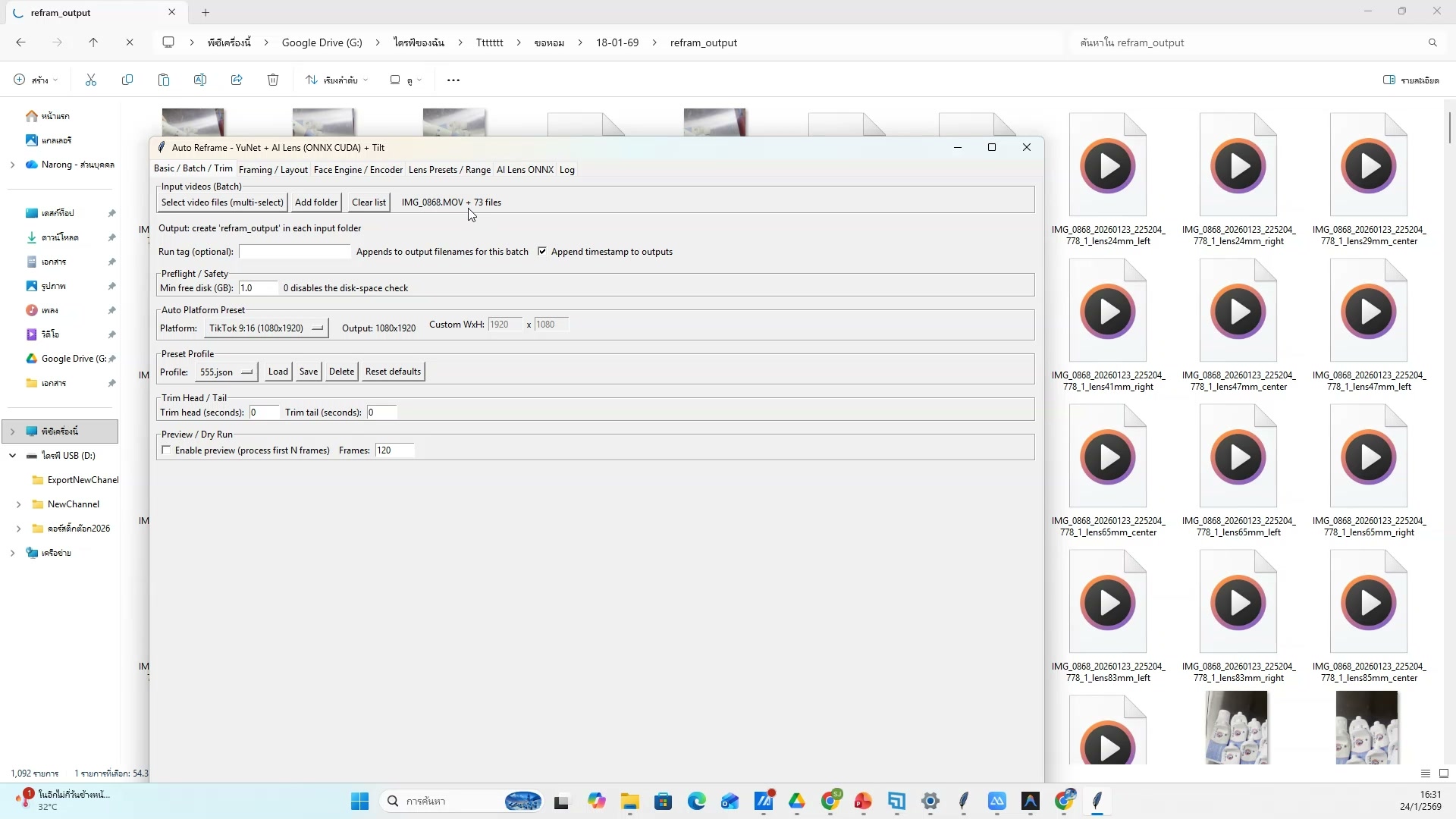The height and width of the screenshot is (819, 1456).
Task: Switch to the Framing / Layout tab
Action: click(x=273, y=170)
